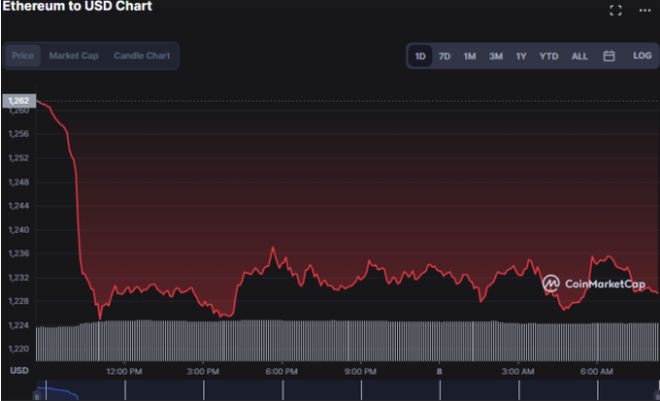Select the Candle Chart view
Screen dimensions: 660x401
(141, 56)
